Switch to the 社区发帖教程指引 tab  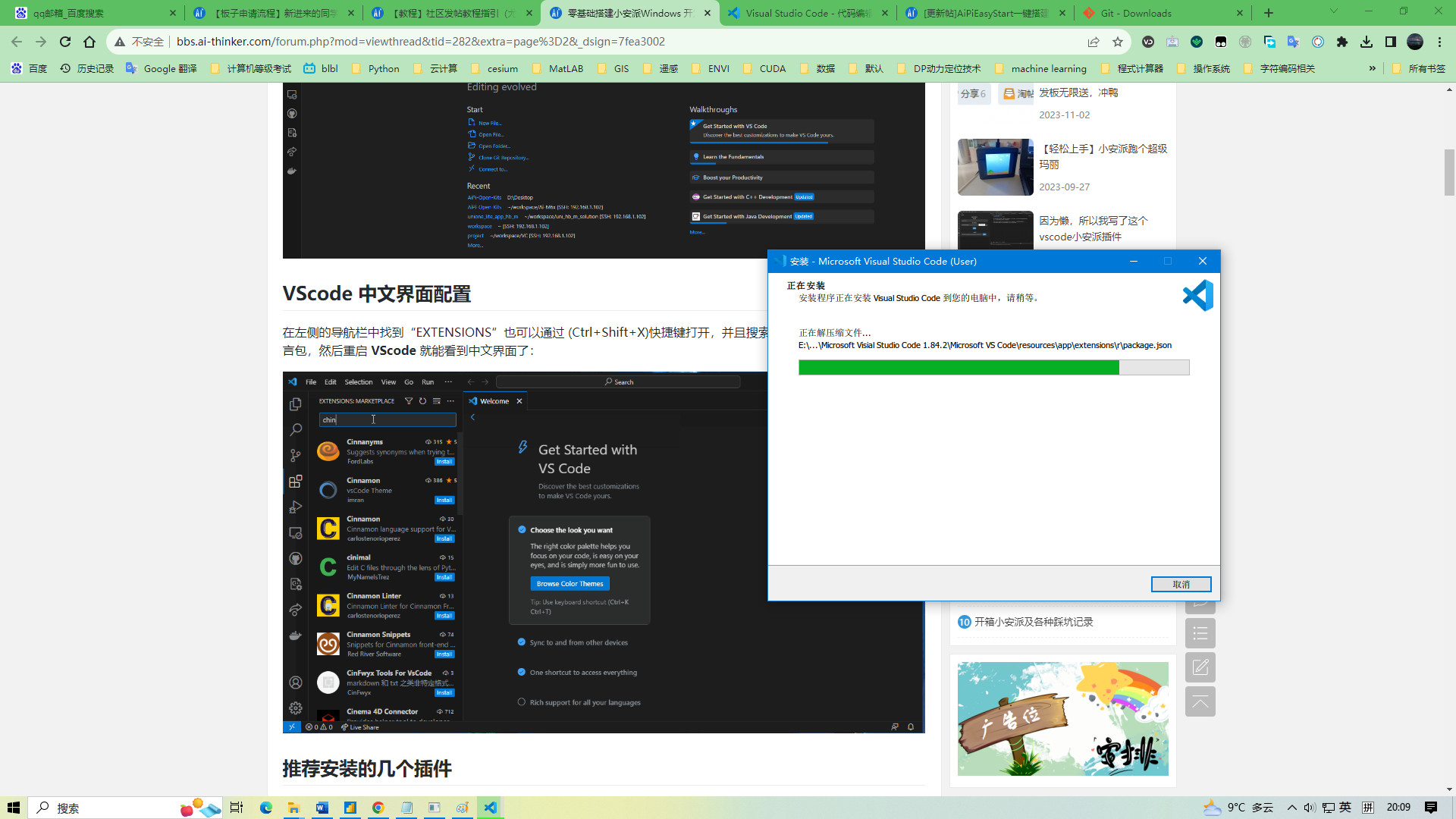point(452,13)
